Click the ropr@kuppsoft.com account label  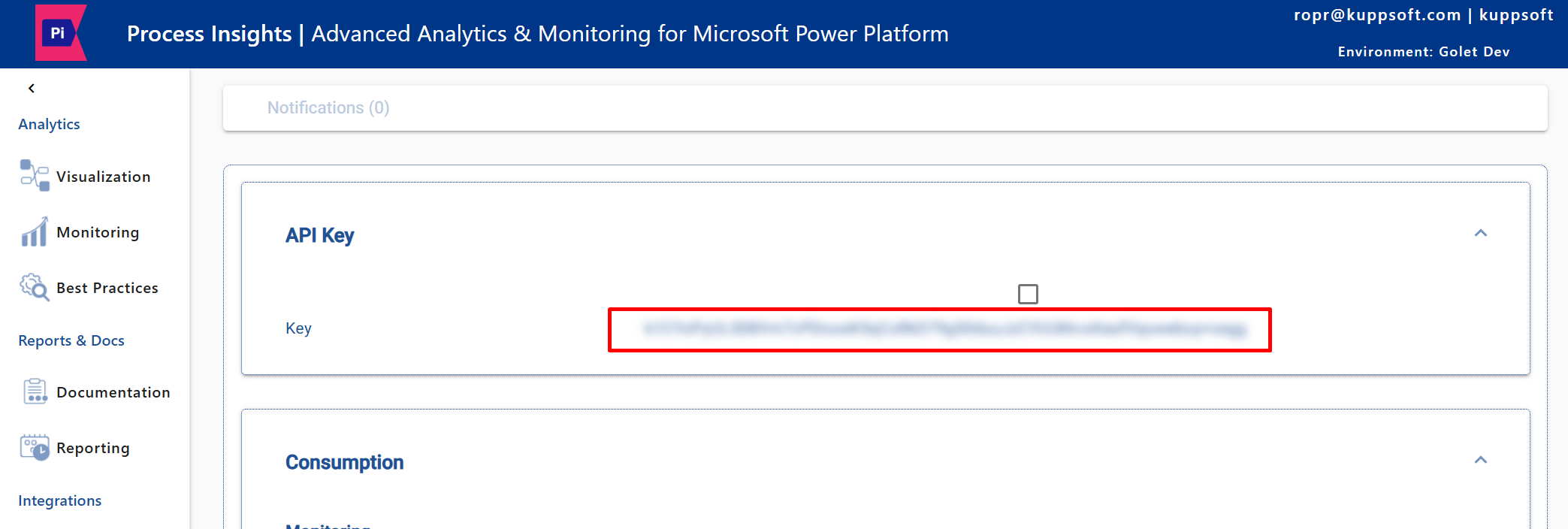(1377, 15)
